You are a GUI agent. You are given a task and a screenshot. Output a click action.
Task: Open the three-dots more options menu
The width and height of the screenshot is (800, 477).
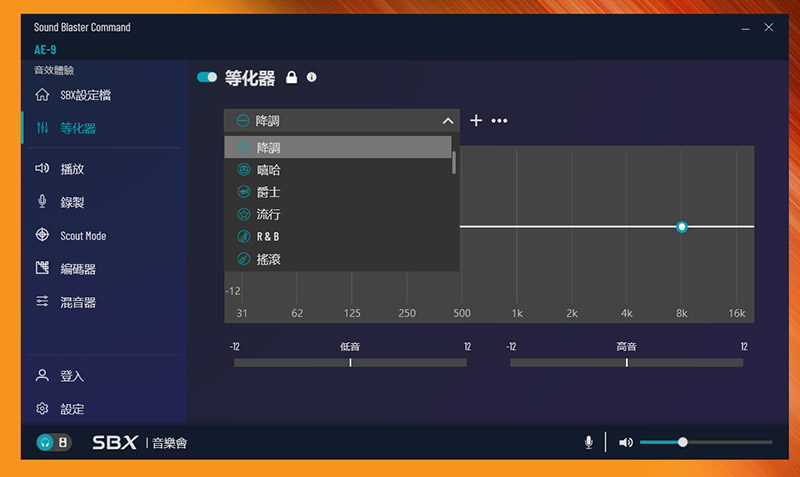(499, 121)
